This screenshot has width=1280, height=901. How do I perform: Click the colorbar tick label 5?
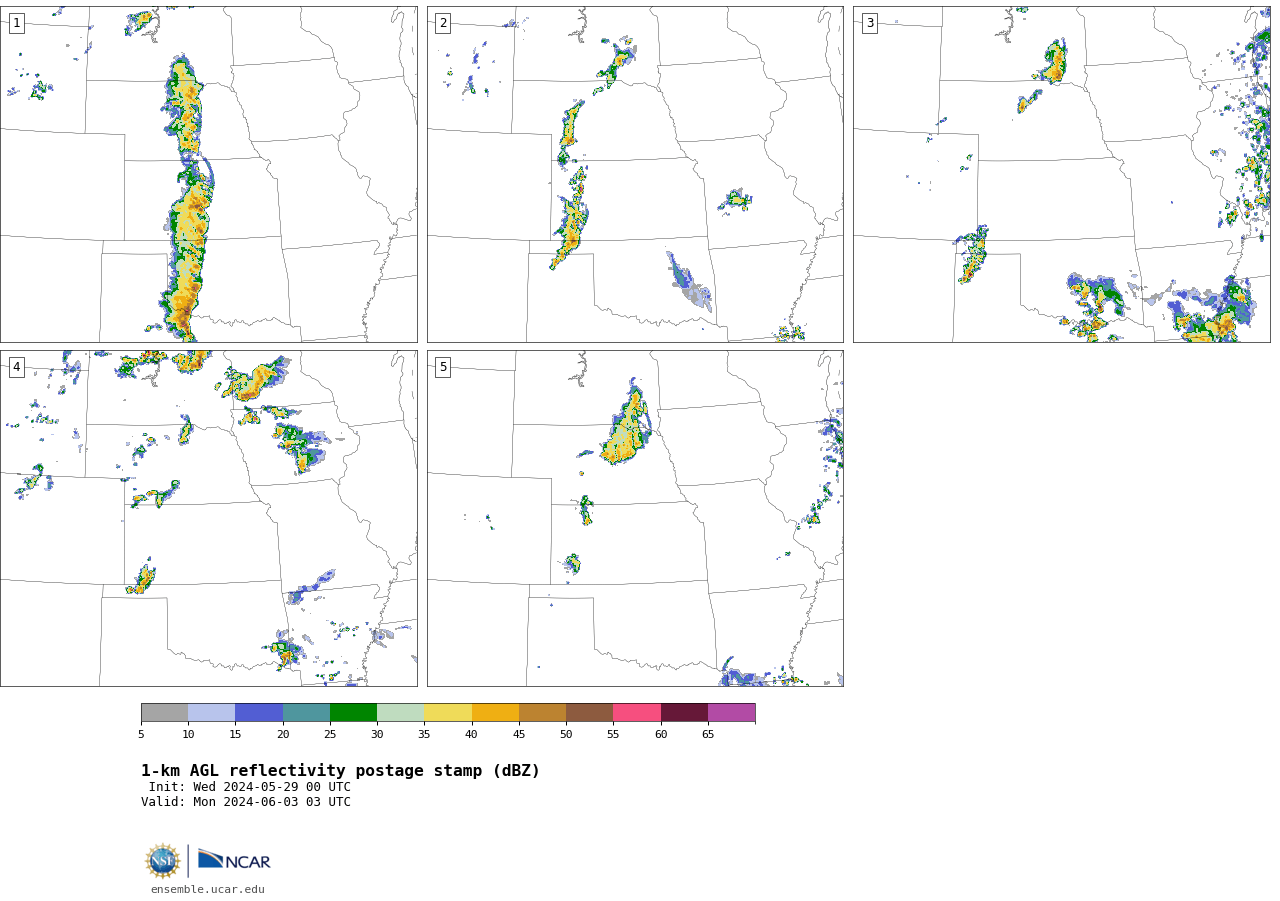[141, 735]
